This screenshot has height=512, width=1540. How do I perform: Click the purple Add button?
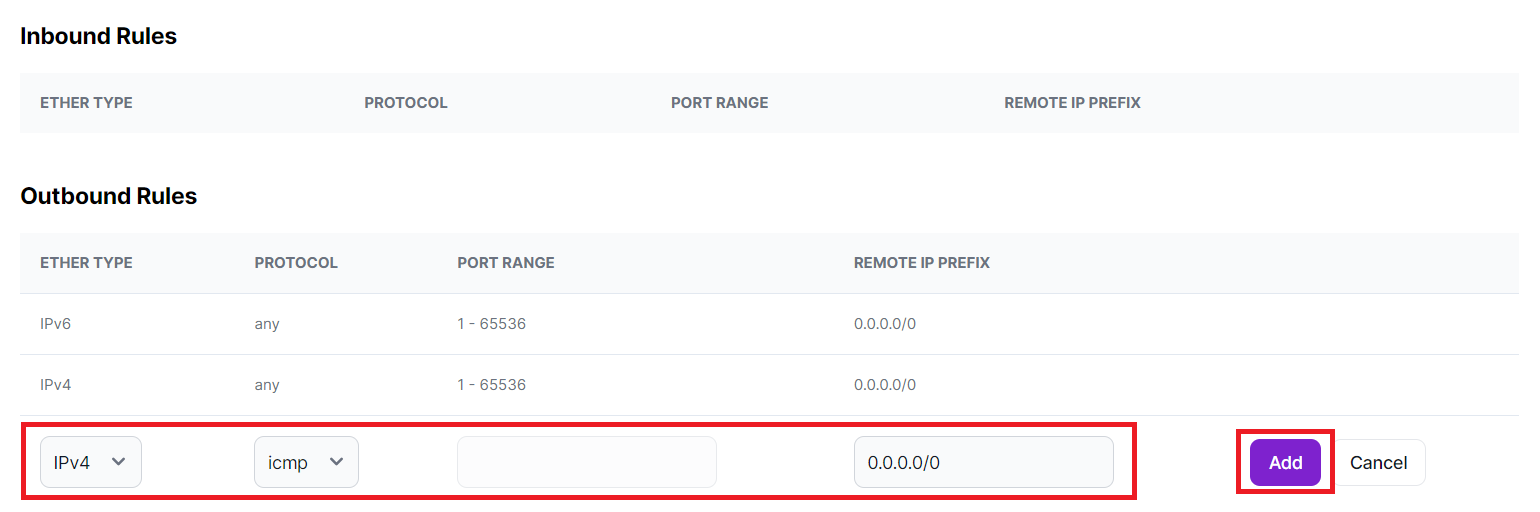(1285, 463)
